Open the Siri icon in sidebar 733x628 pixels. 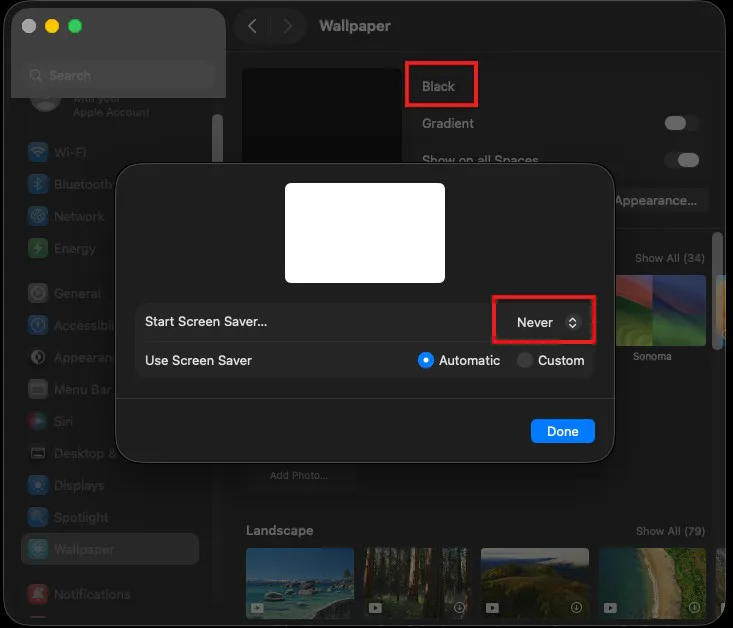click(x=38, y=421)
